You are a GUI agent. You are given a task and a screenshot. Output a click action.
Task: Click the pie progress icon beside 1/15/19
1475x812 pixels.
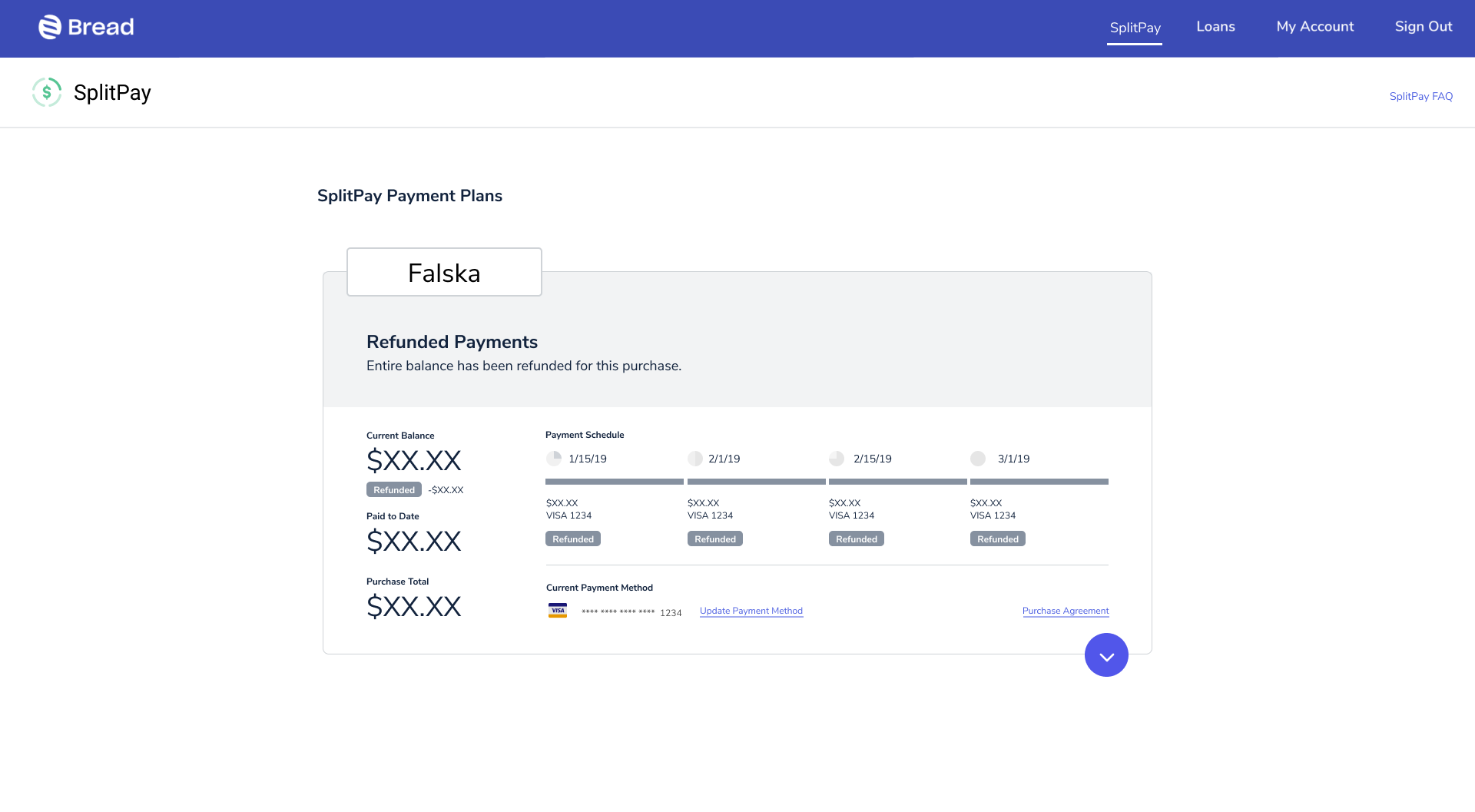click(554, 459)
